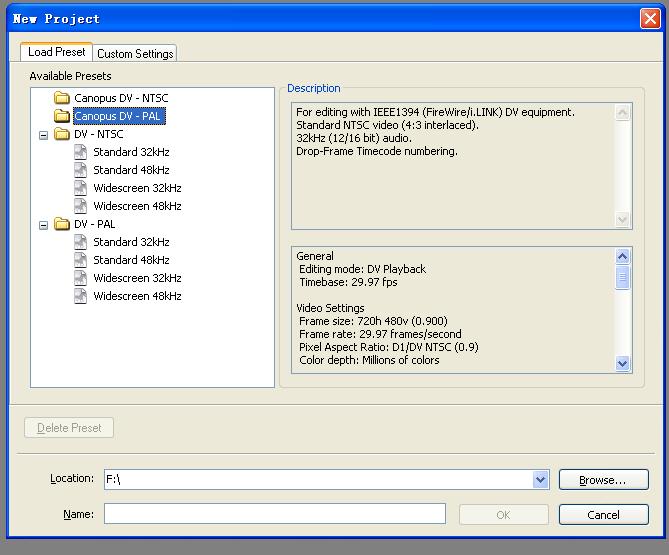
Task: Click preset icon of PAL Widescreen 48kHz
Action: 80,296
